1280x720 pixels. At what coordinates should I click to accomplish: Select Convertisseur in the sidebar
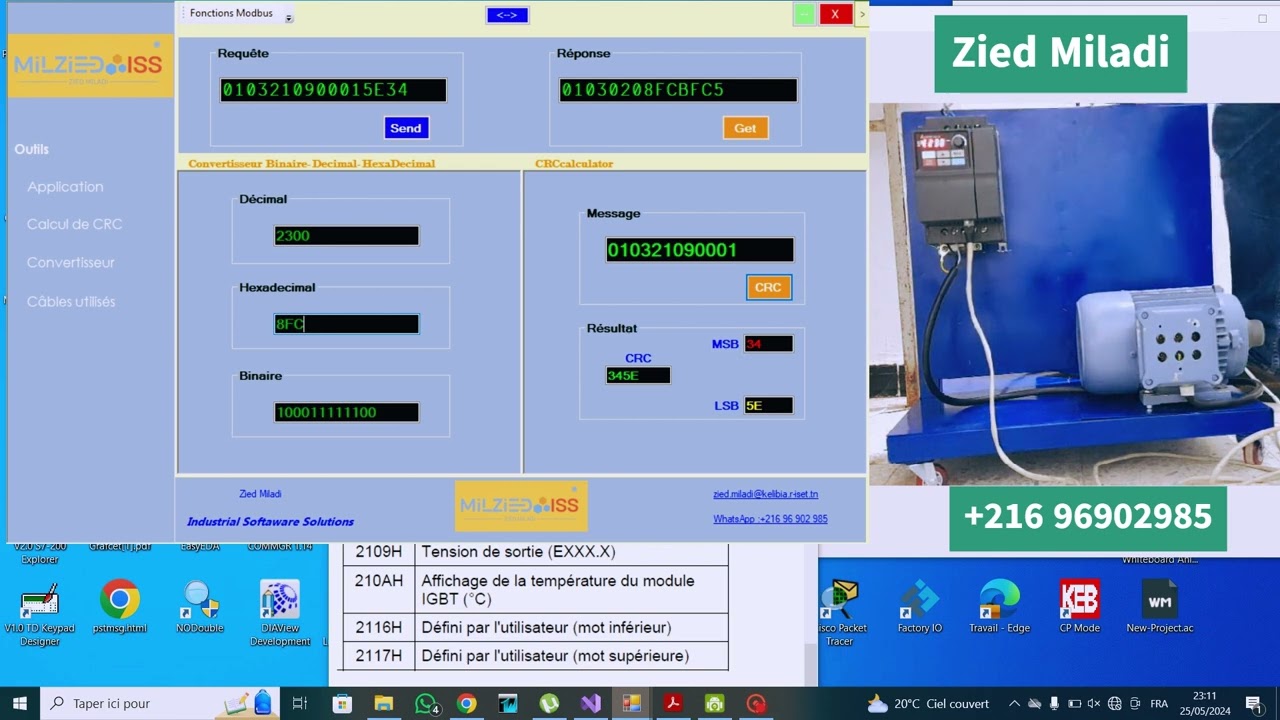71,262
